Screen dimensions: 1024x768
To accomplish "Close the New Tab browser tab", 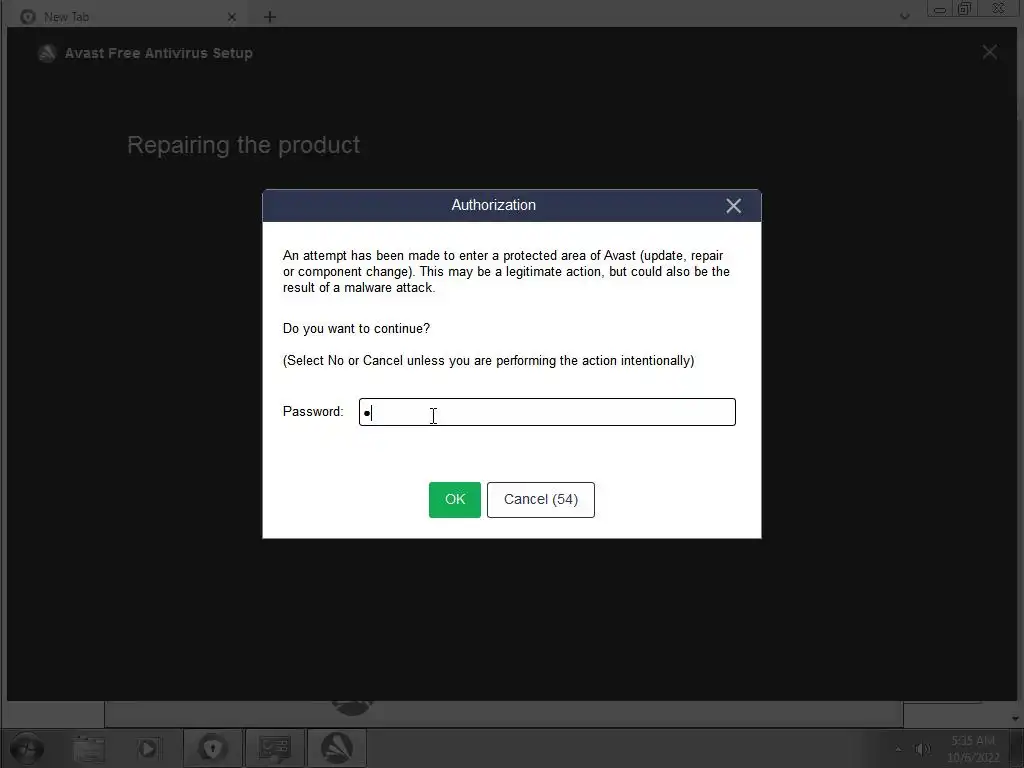I will [x=232, y=18].
